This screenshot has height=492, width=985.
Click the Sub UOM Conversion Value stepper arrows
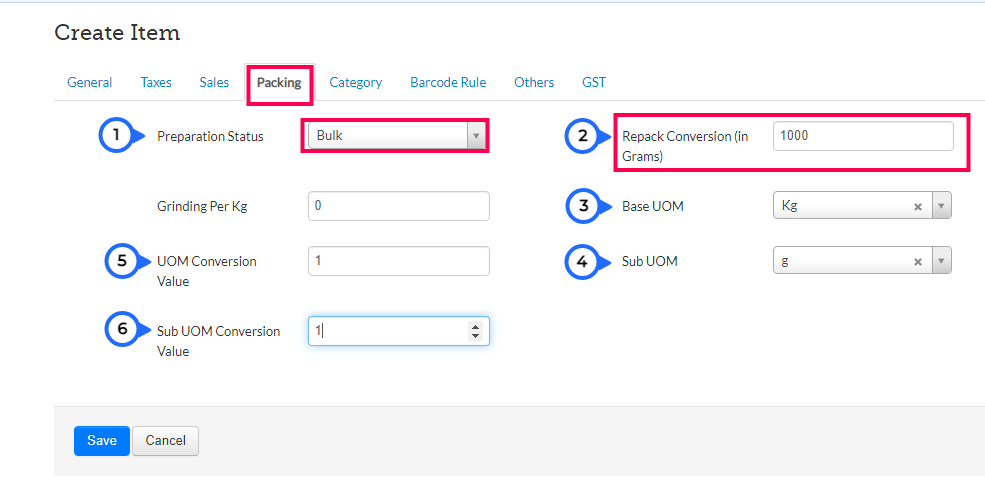475,331
